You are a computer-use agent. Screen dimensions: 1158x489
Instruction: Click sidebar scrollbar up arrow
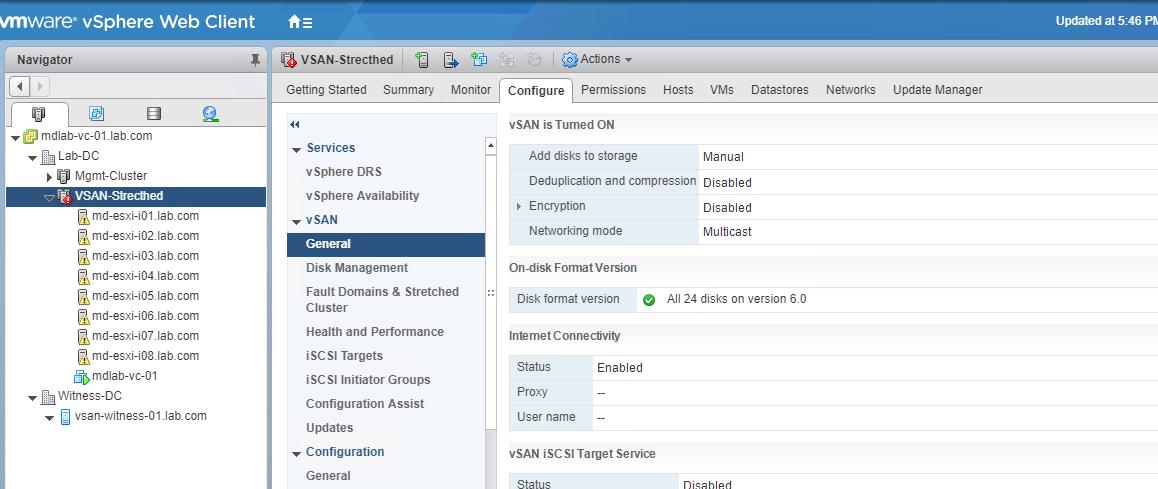tap(491, 146)
